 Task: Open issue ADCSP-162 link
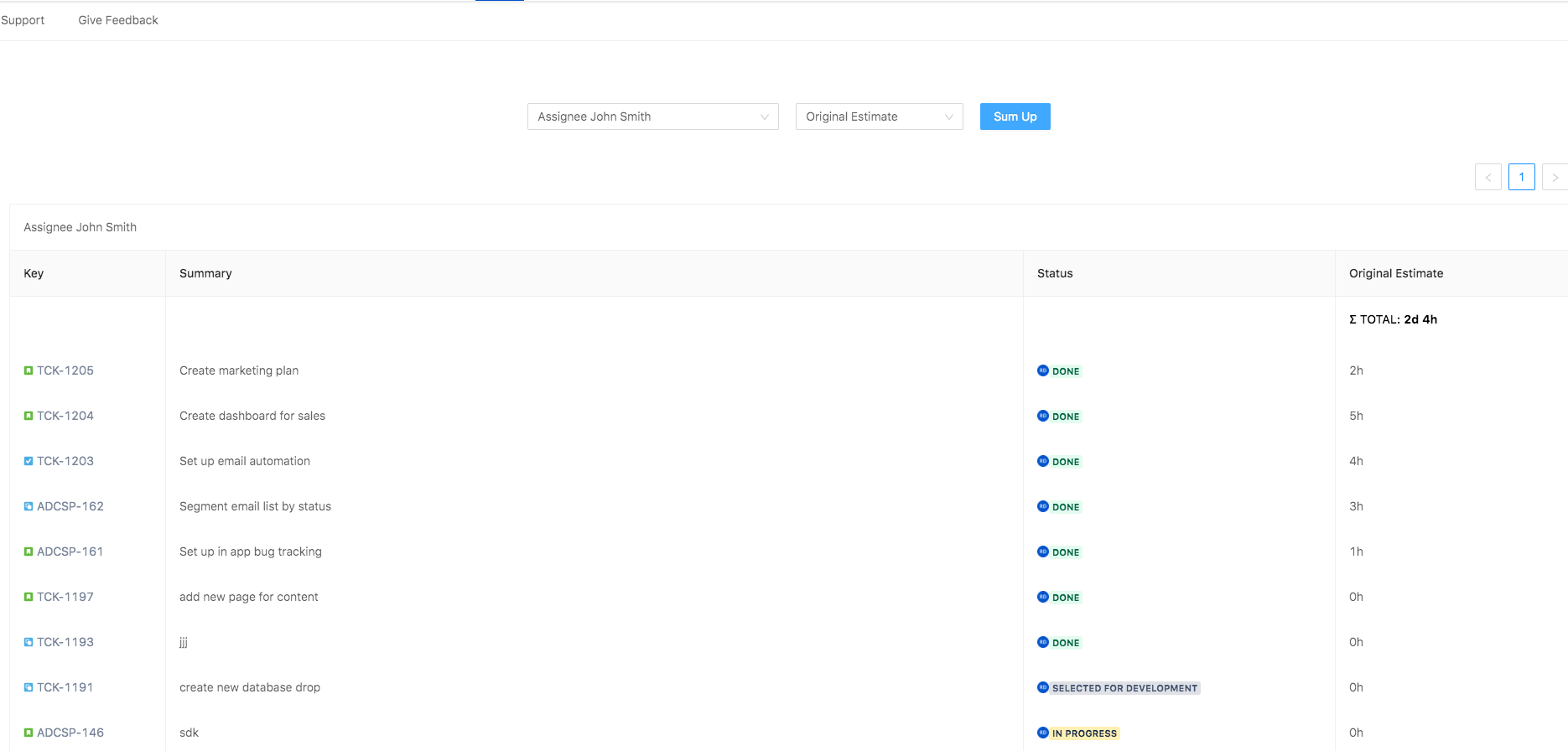(70, 506)
